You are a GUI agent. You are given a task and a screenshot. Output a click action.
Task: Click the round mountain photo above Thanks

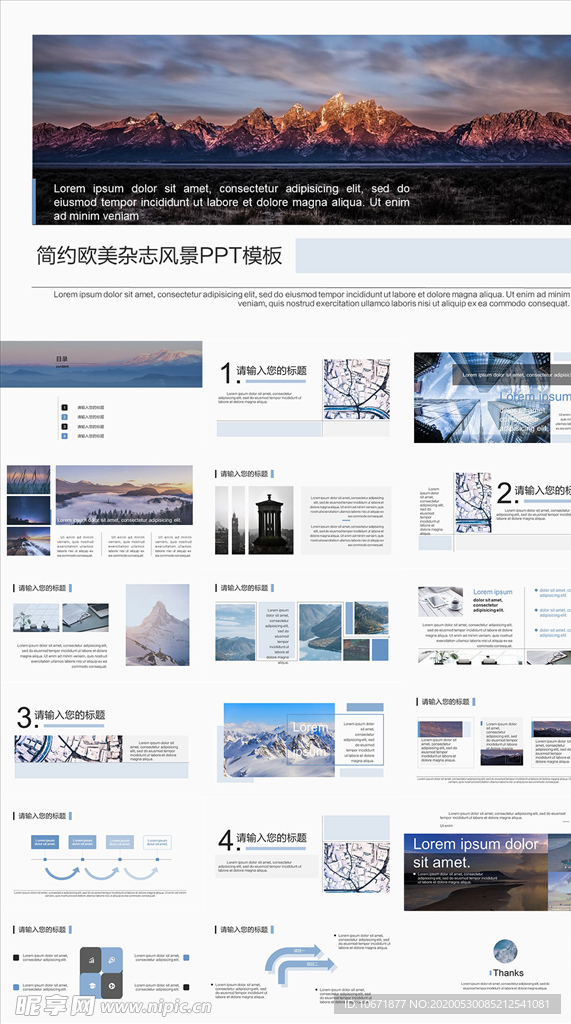click(506, 952)
